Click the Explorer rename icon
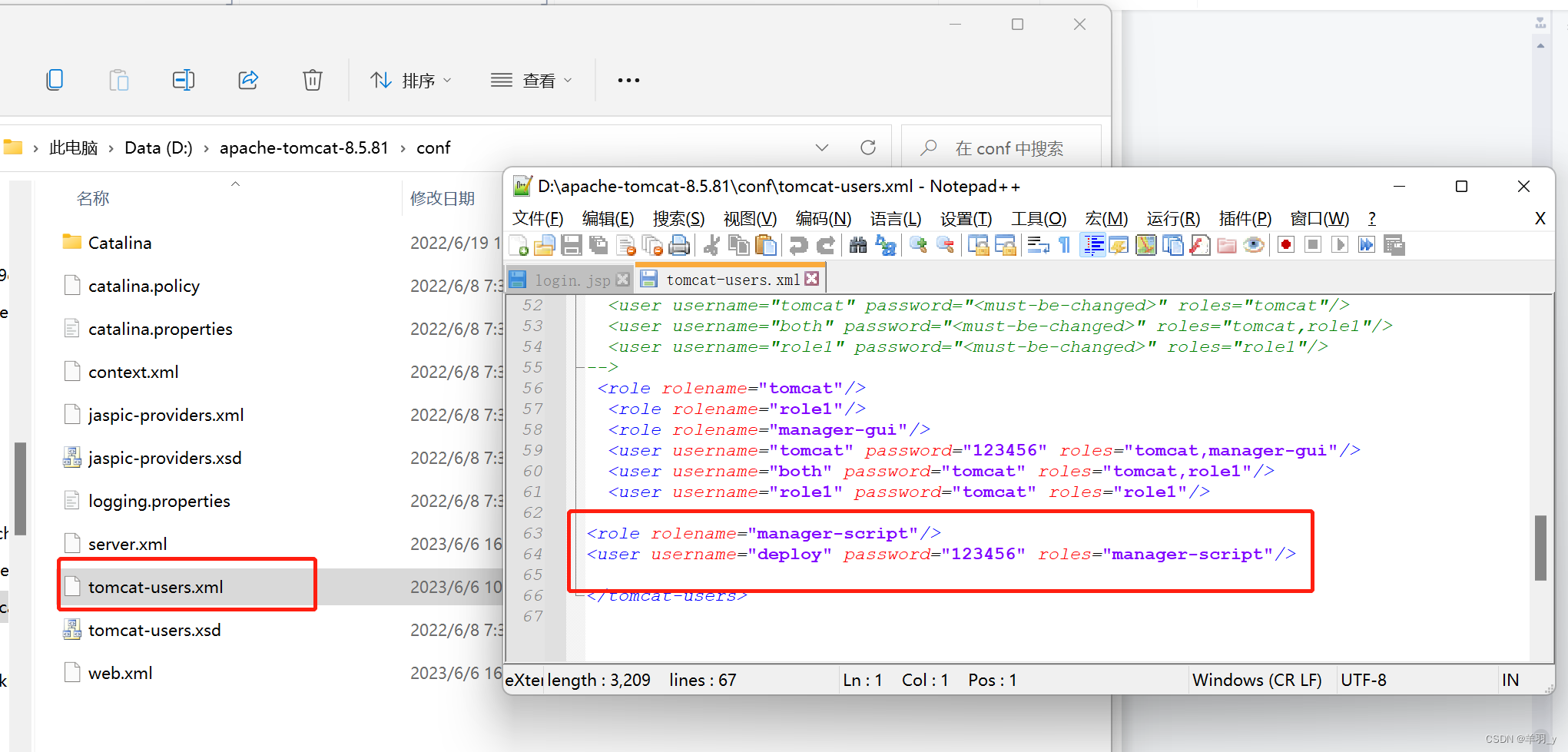 [184, 80]
